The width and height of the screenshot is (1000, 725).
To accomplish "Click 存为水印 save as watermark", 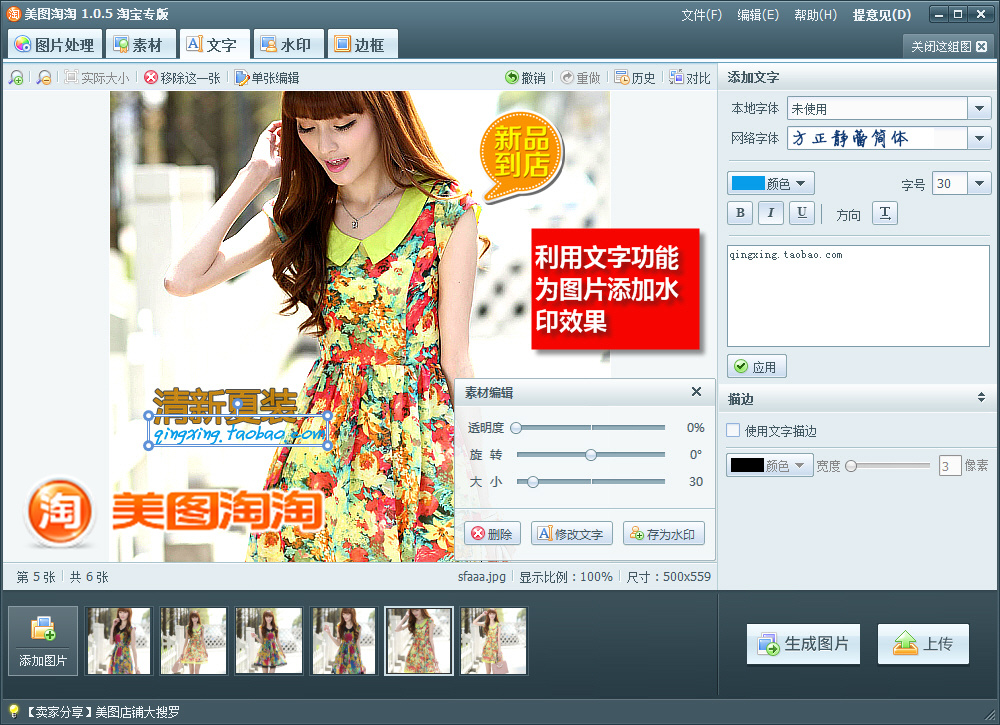I will (664, 534).
